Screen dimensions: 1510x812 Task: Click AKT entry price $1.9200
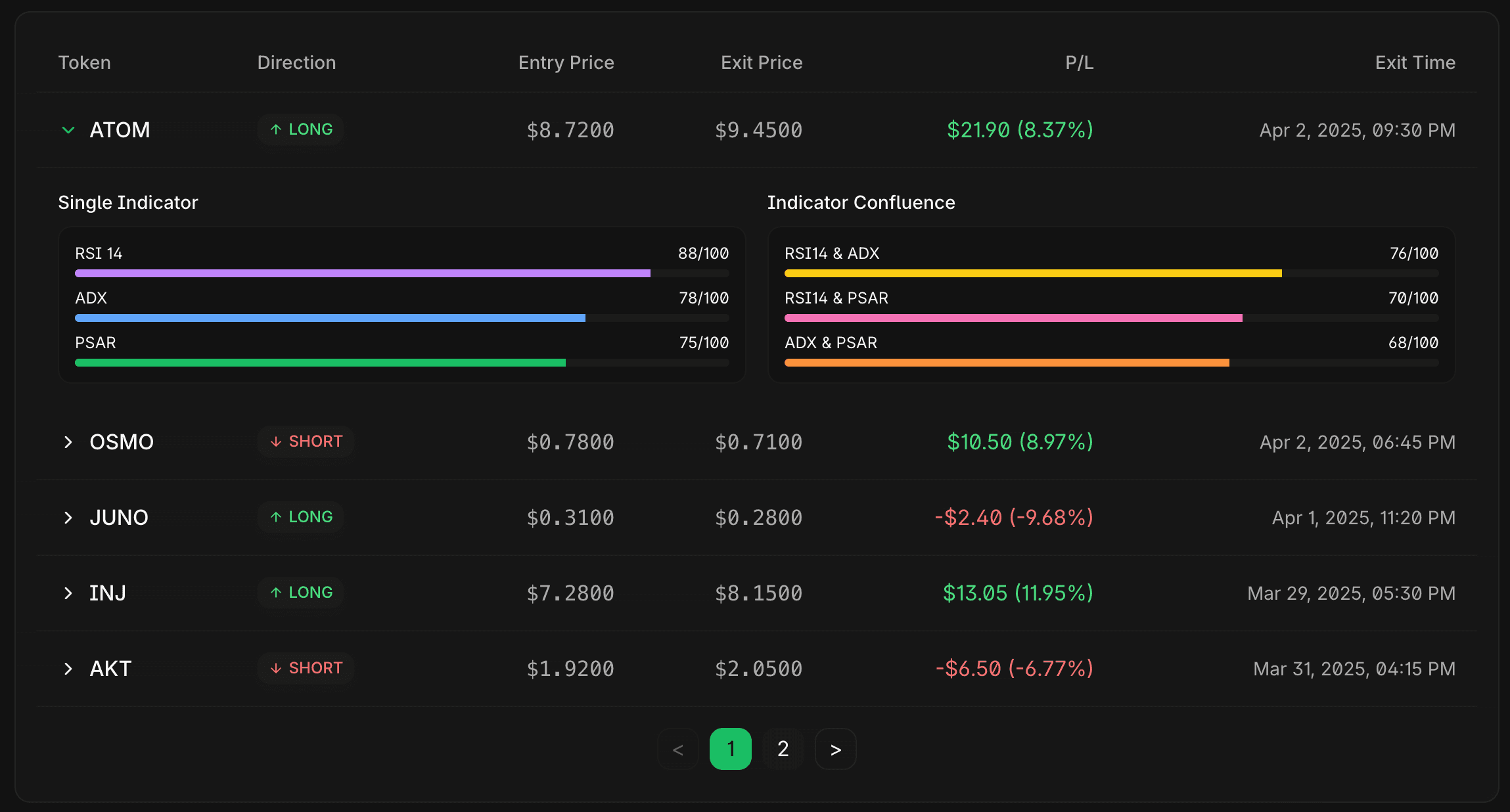pyautogui.click(x=570, y=669)
